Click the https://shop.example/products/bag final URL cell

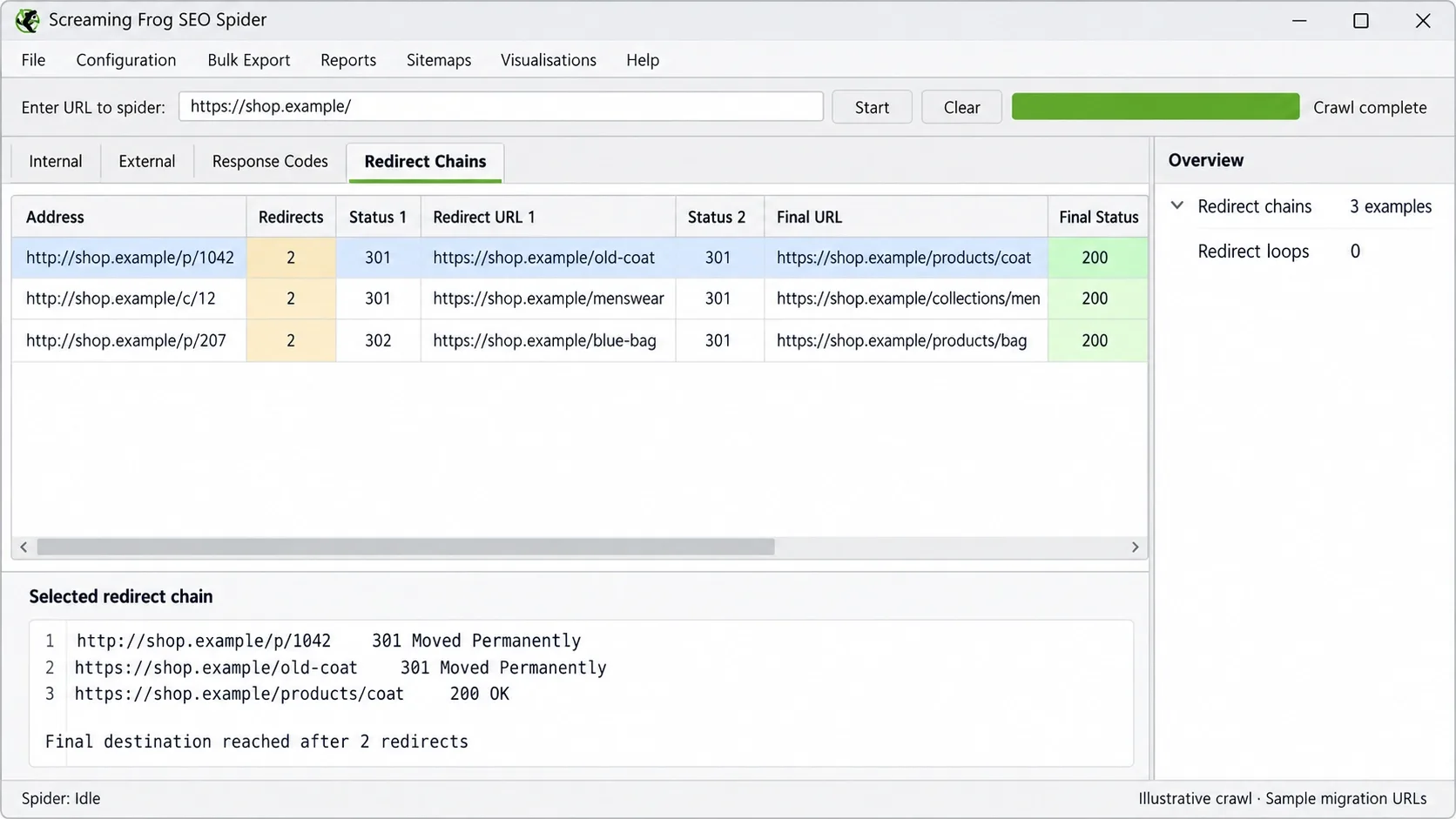pos(906,340)
